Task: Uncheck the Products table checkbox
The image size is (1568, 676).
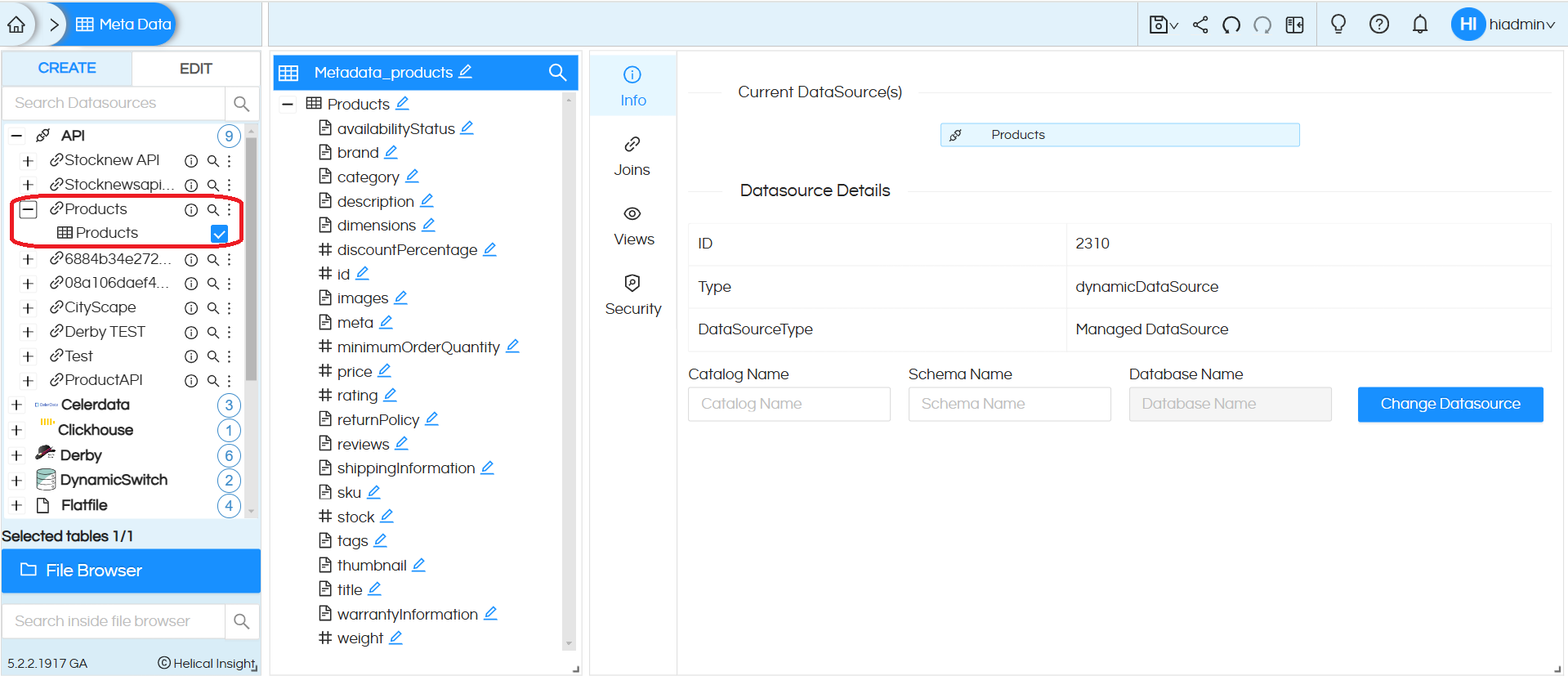Action: pyautogui.click(x=219, y=234)
